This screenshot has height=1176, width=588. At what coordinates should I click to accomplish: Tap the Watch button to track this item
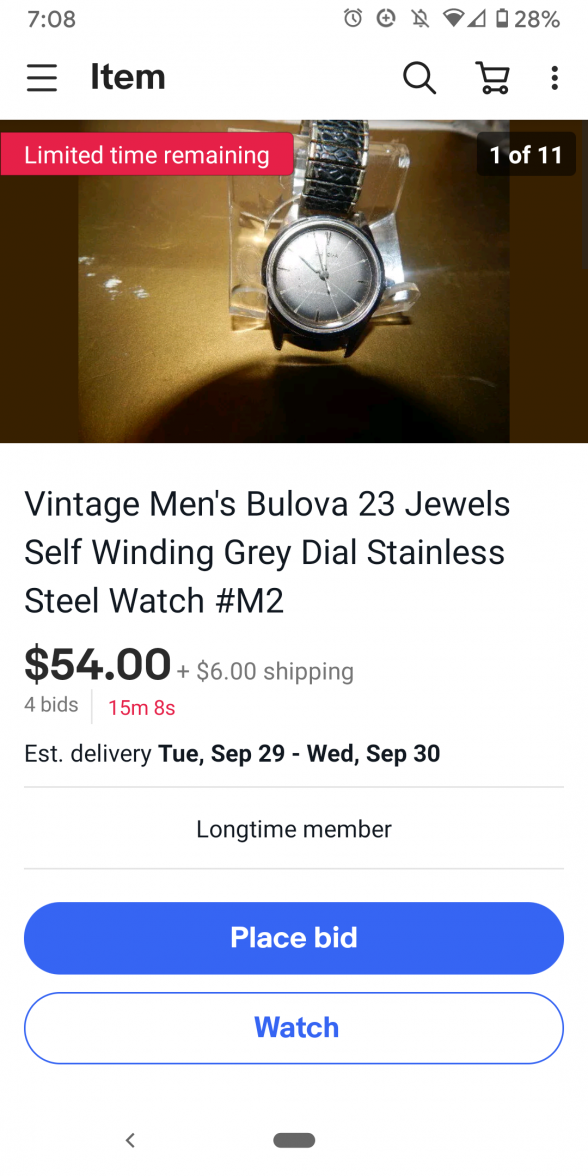[294, 1027]
